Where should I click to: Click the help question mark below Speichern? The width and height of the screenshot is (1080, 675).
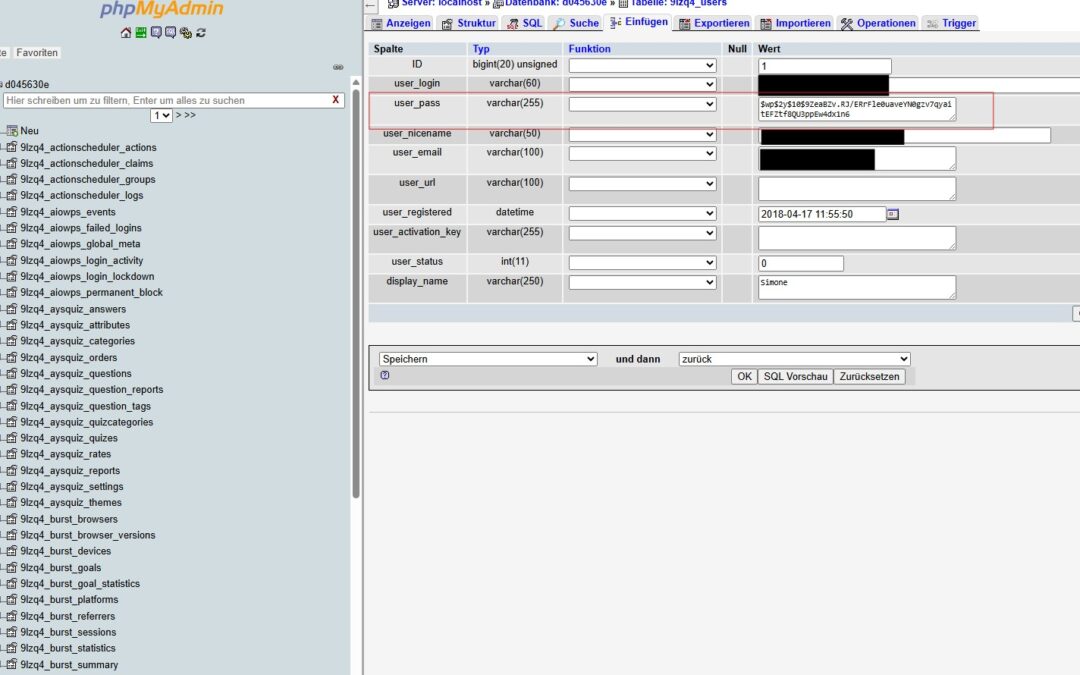384,374
